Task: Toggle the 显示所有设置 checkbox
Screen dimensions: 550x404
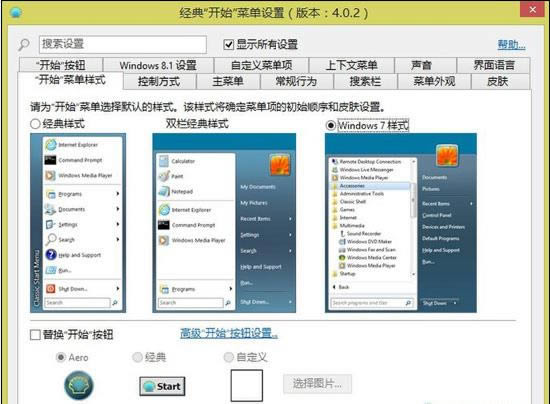Action: pos(228,45)
